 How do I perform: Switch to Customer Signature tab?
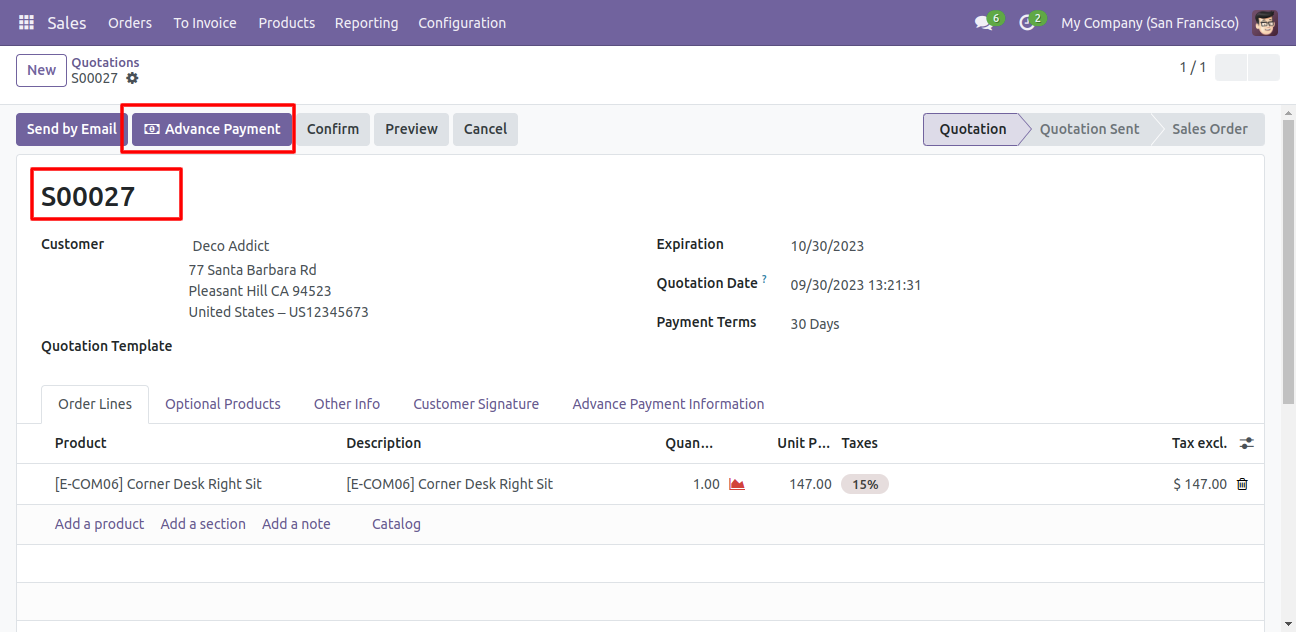[x=476, y=404]
